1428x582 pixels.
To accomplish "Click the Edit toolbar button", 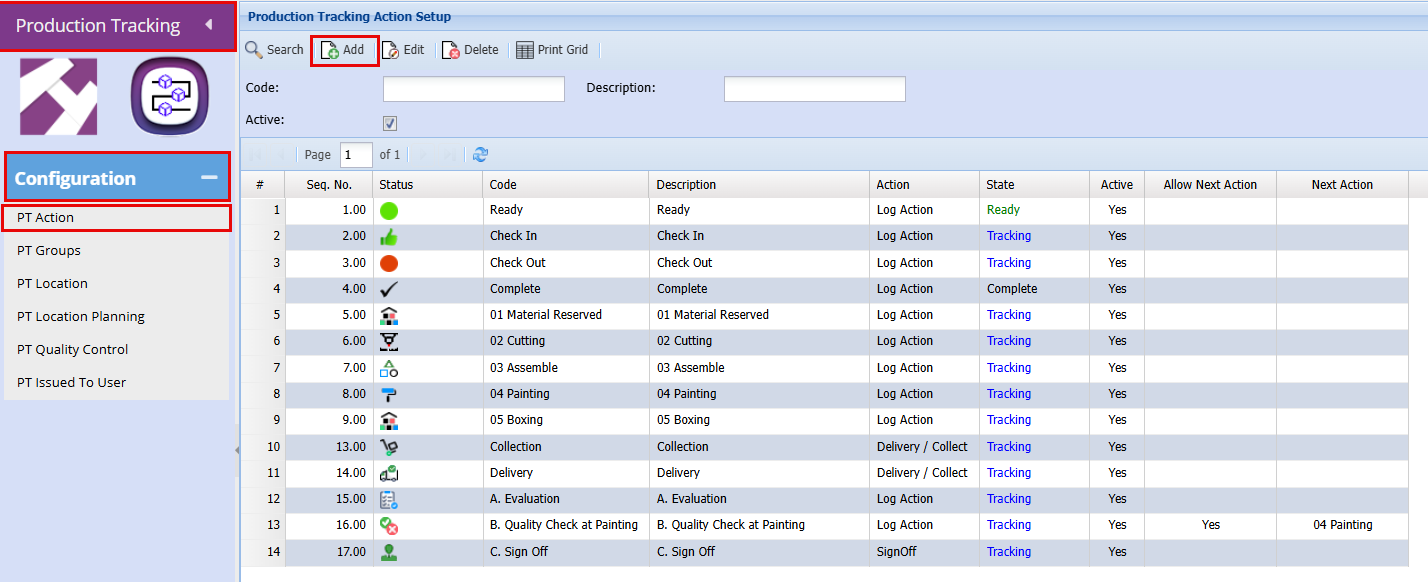I will pyautogui.click(x=403, y=50).
